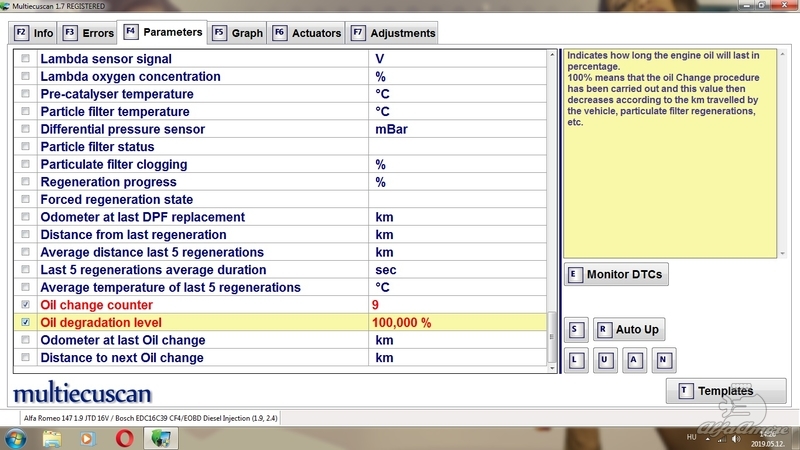Select Lambda sensor signal parameter name
The image size is (800, 450).
pos(106,59)
